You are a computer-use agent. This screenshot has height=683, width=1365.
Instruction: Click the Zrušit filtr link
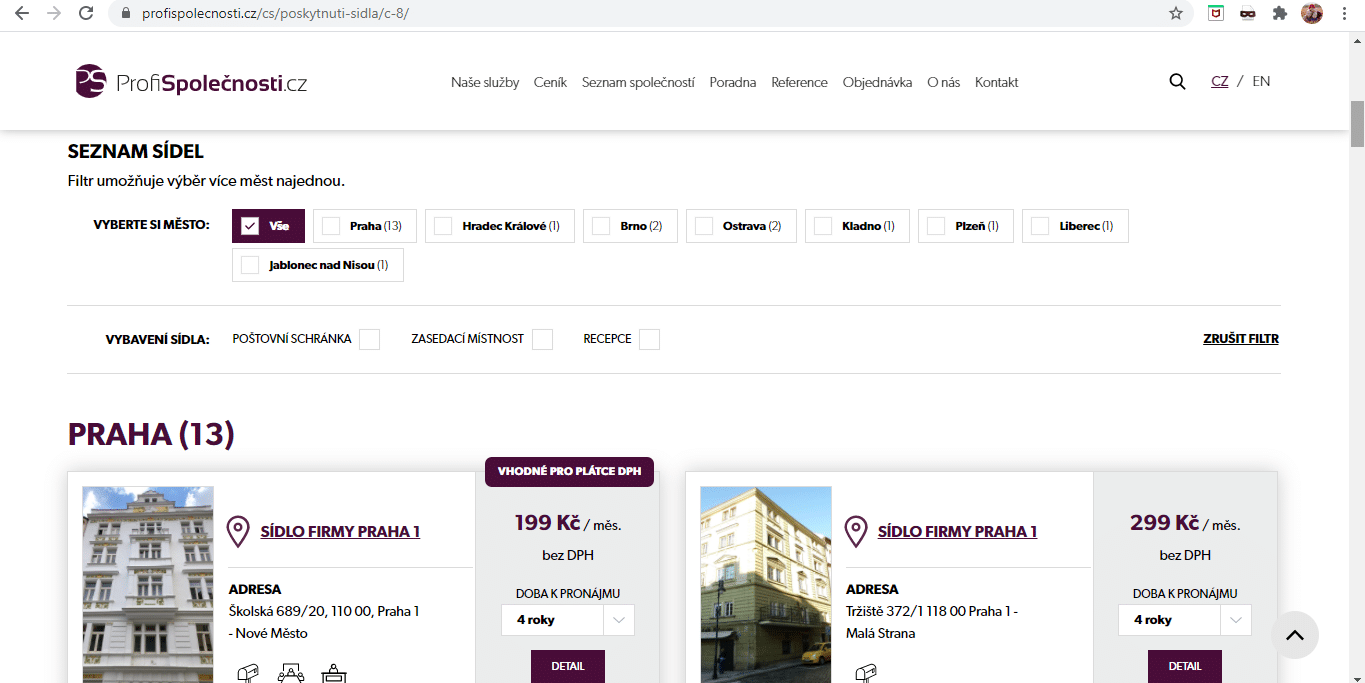tap(1241, 339)
